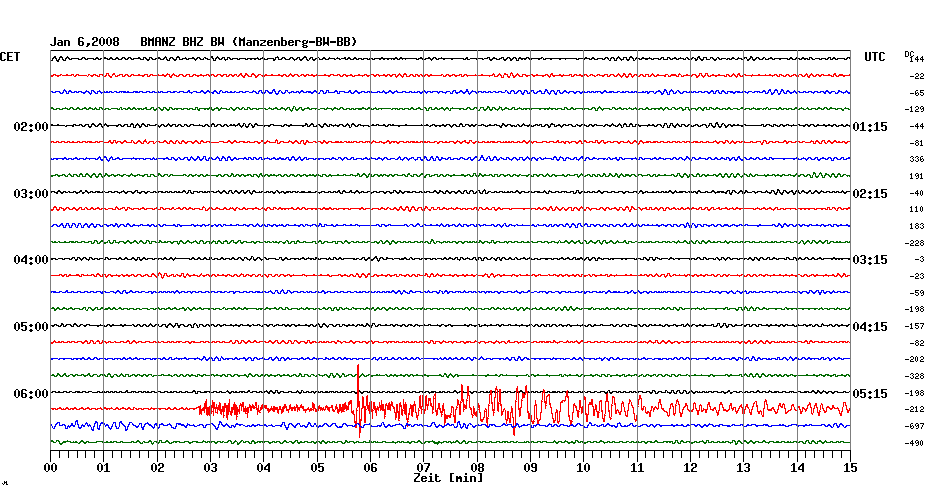This screenshot has width=930, height=494.
Task: Select DC offset value '-212'
Action: click(x=915, y=409)
